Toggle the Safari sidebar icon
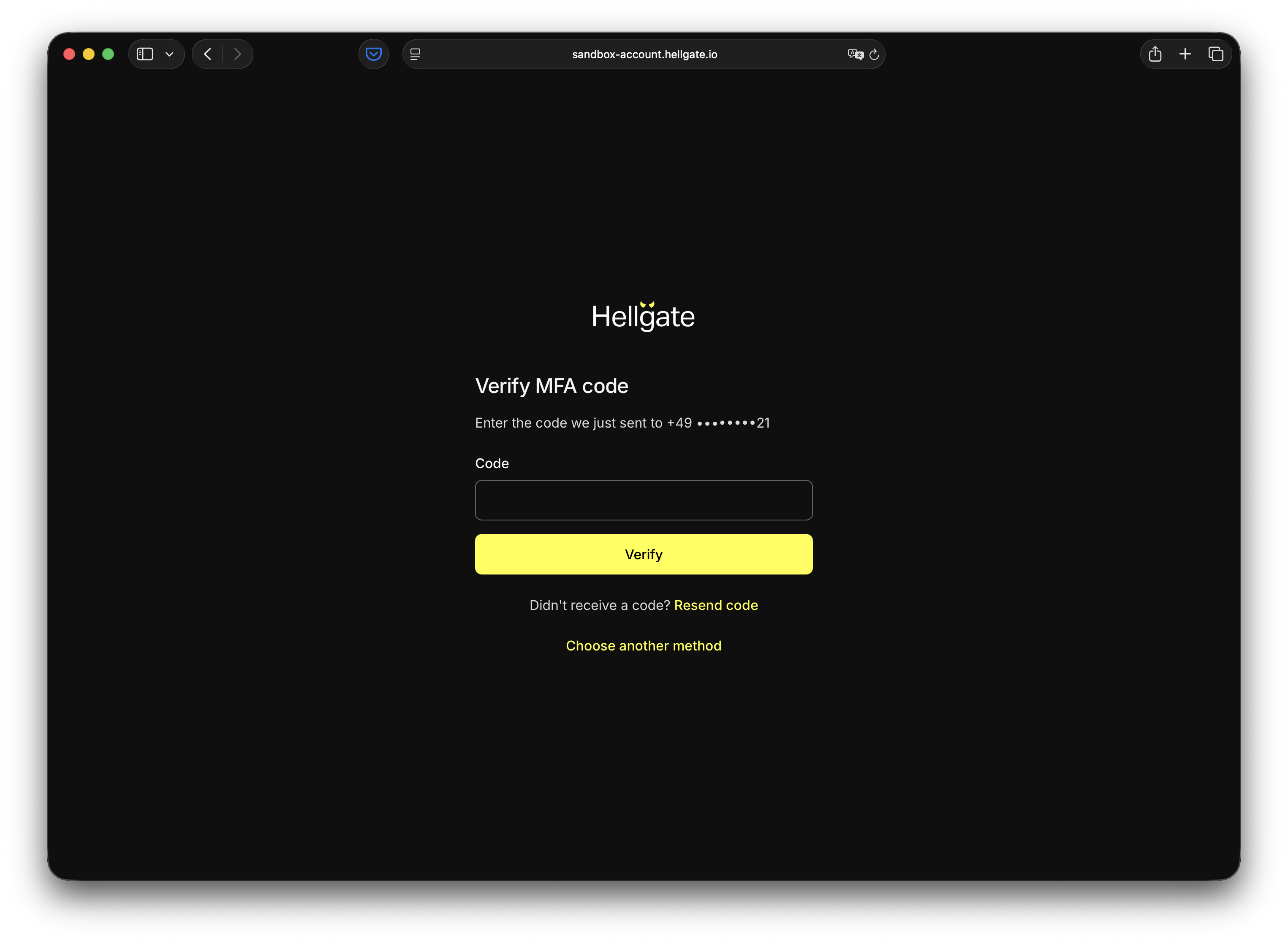Image resolution: width=1288 pixels, height=943 pixels. [x=145, y=54]
